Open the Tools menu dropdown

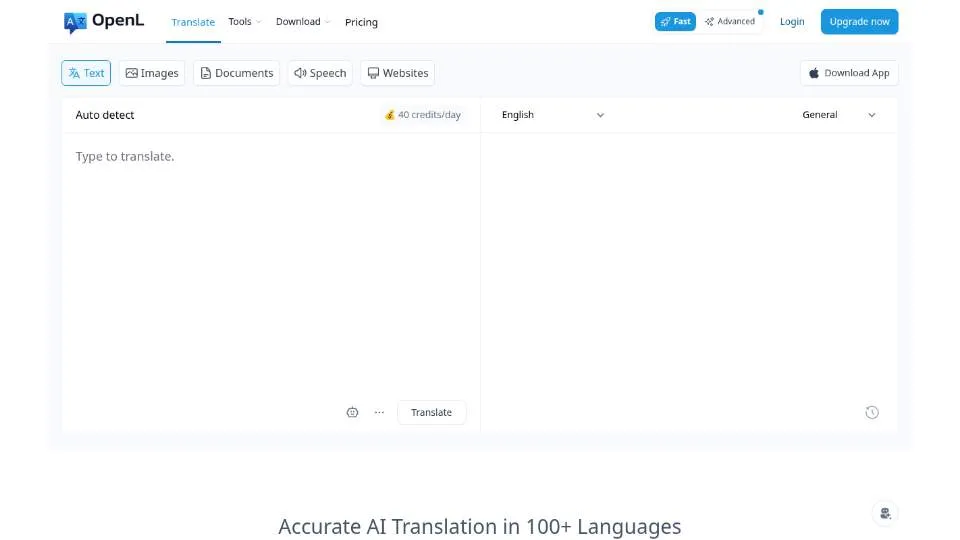(x=245, y=21)
